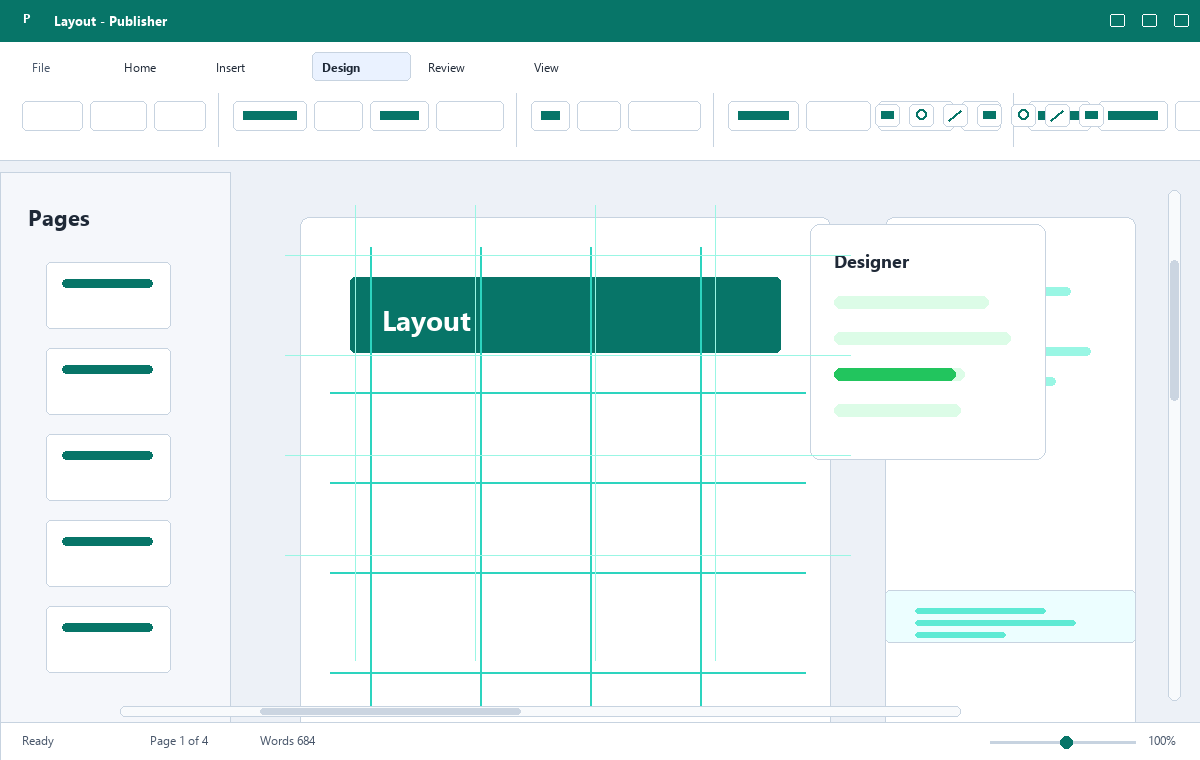This screenshot has height=760, width=1200.
Task: Select the third page thumbnail in Pages panel
Action: pyautogui.click(x=108, y=467)
